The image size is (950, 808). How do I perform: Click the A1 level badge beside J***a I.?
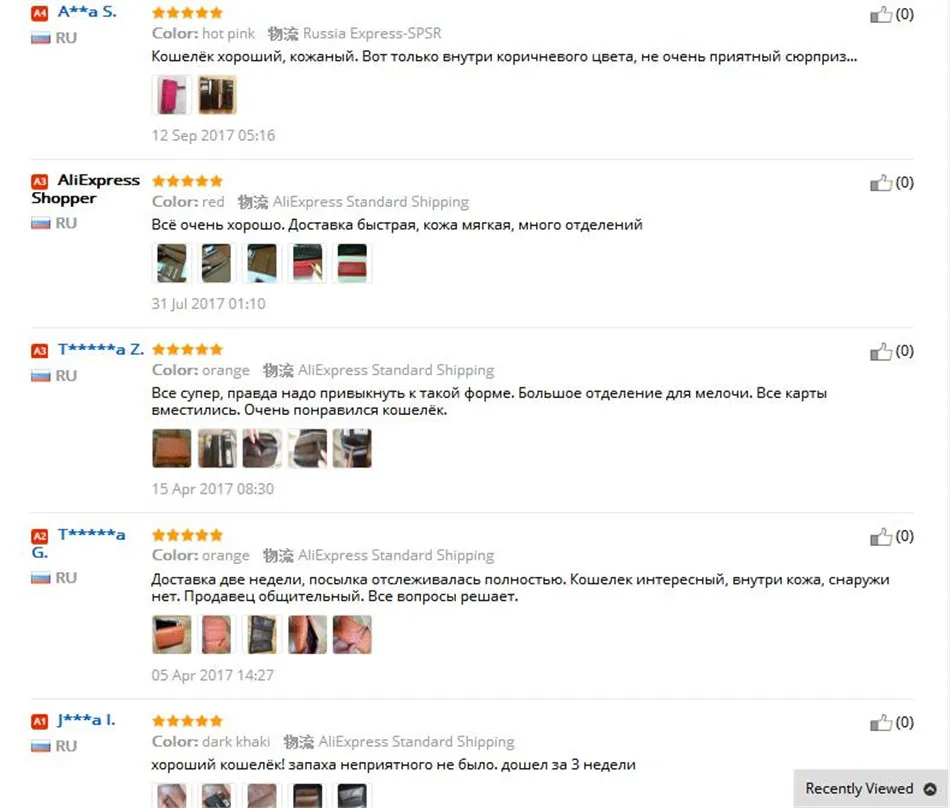coord(39,721)
